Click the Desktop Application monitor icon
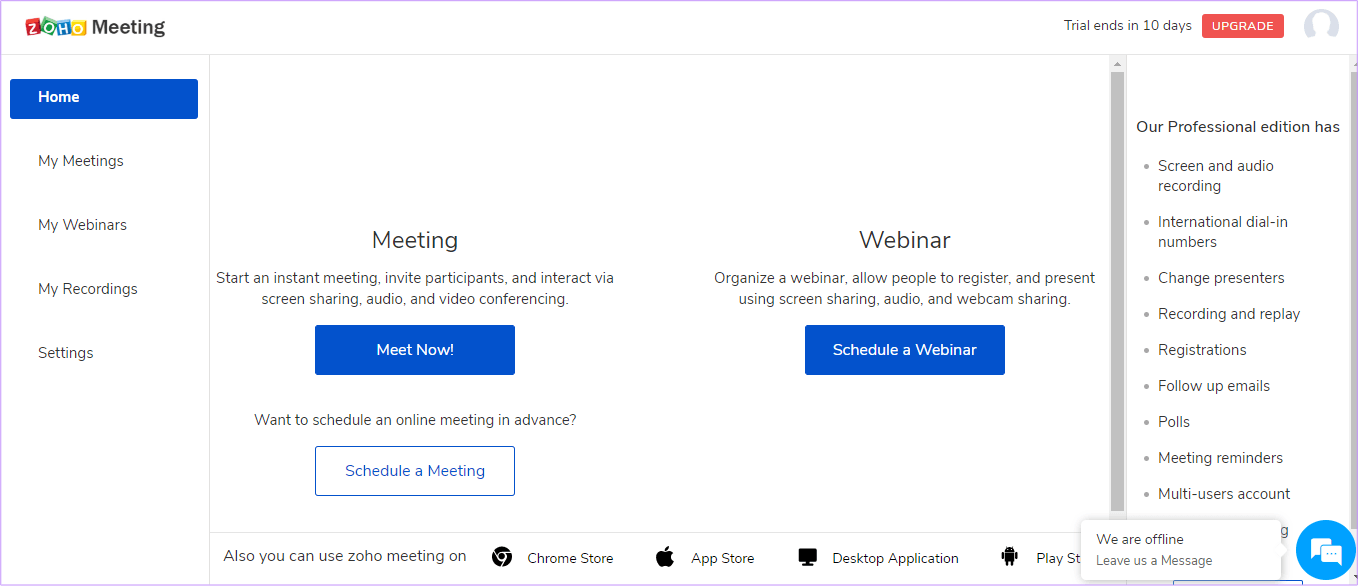 [x=808, y=558]
